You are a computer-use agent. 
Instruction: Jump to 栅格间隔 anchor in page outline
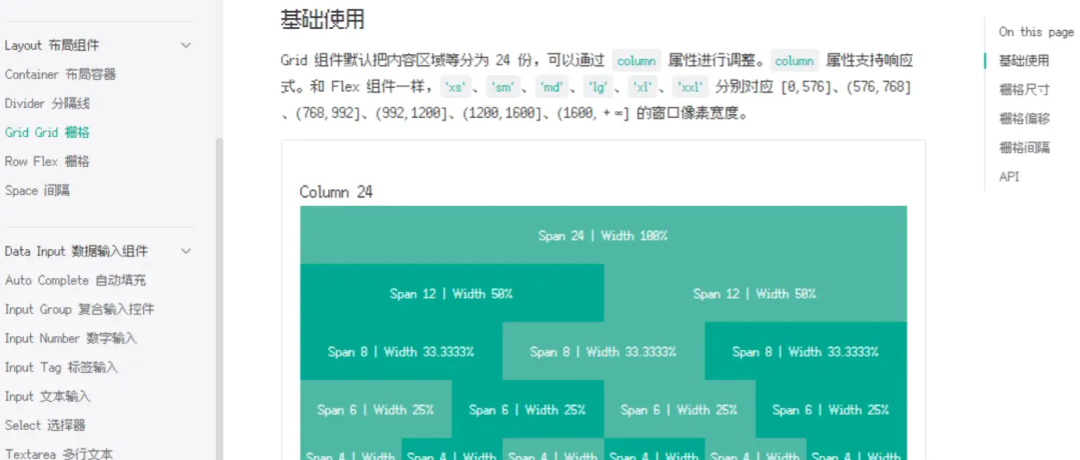[1024, 147]
